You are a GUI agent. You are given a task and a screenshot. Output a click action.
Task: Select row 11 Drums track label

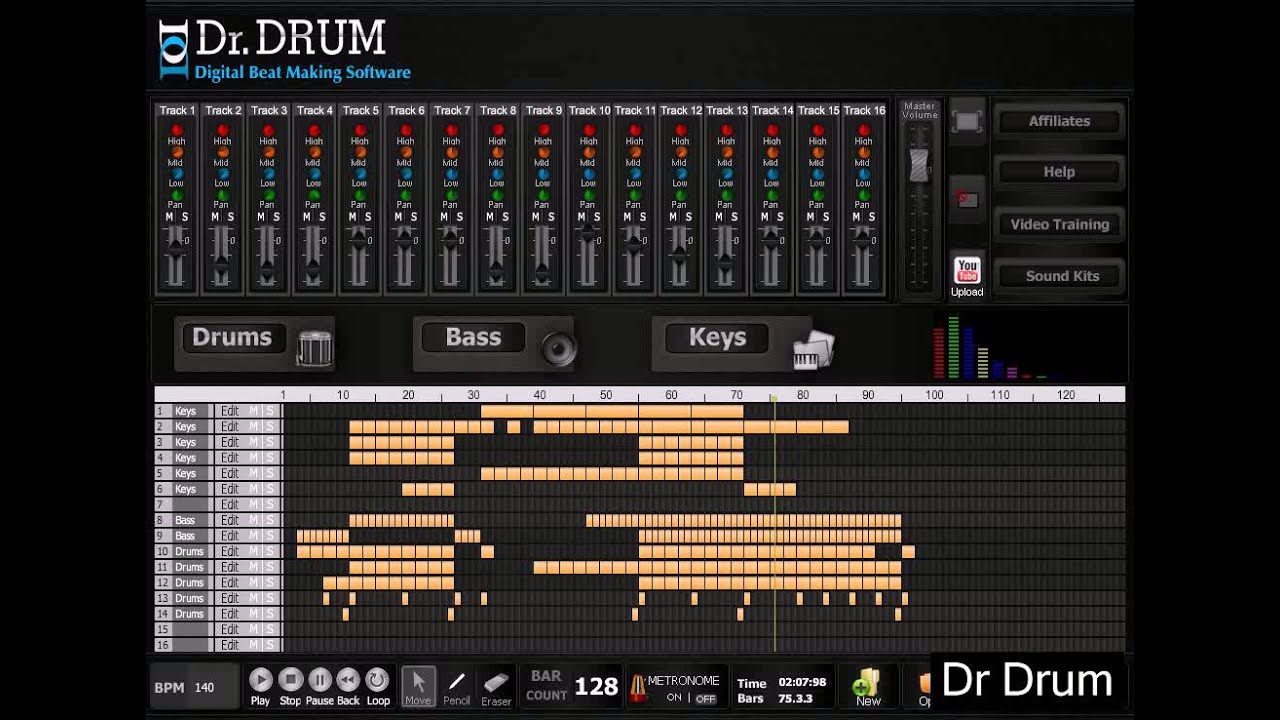coord(189,567)
